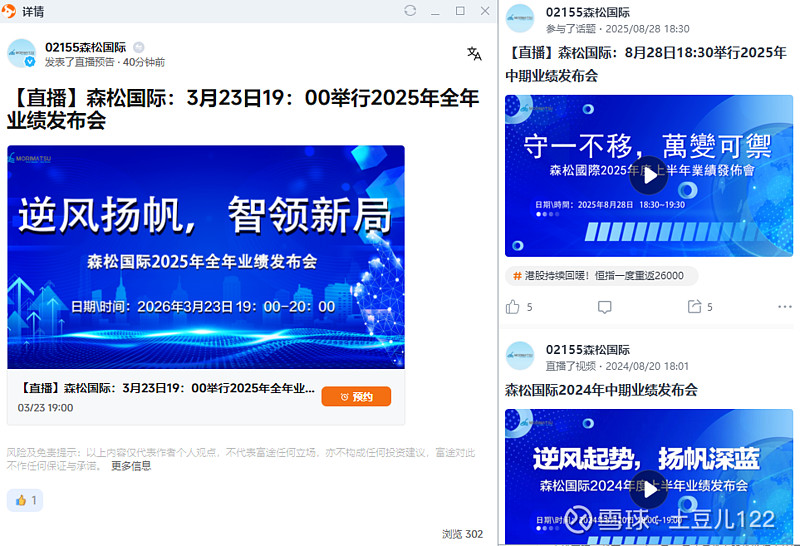Click the timestamp 2025/08/28 18:30
800x546 pixels.
click(x=647, y=29)
